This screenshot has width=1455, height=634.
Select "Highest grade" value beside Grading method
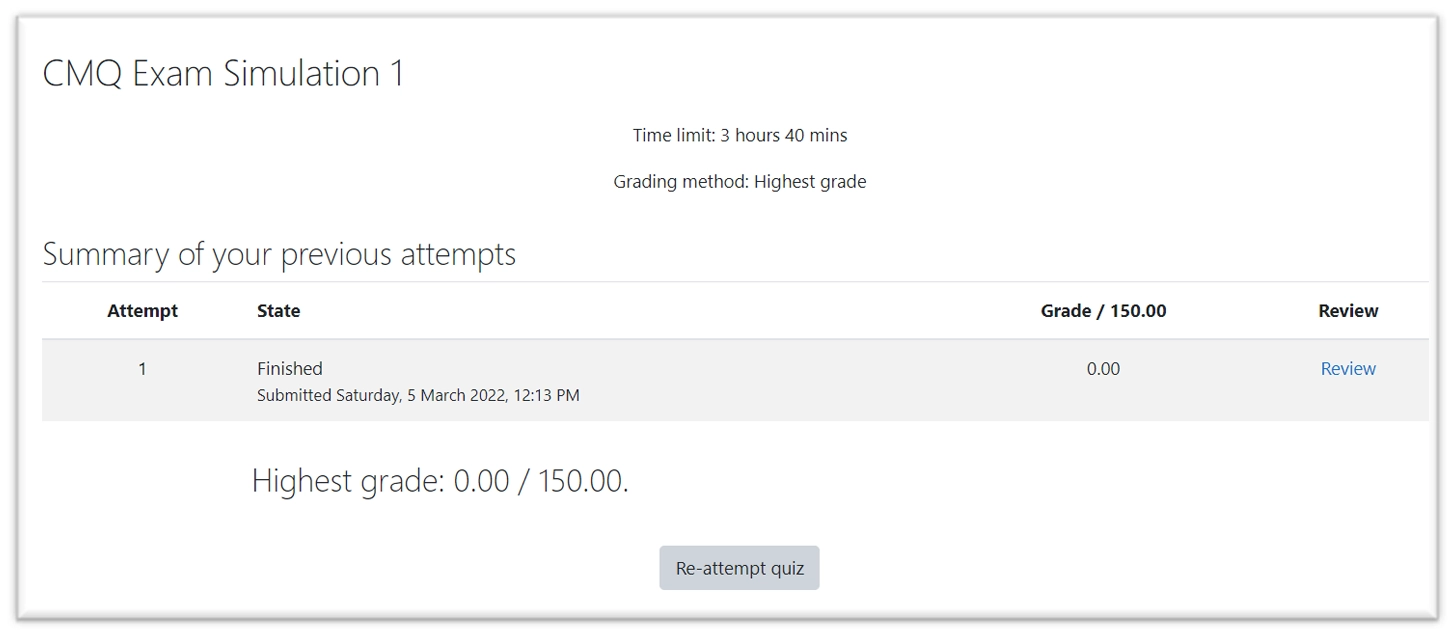coord(810,182)
